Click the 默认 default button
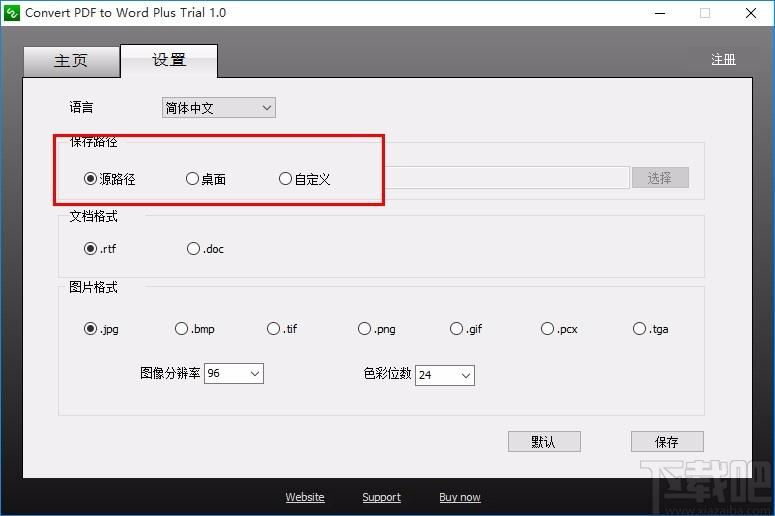 coord(544,441)
